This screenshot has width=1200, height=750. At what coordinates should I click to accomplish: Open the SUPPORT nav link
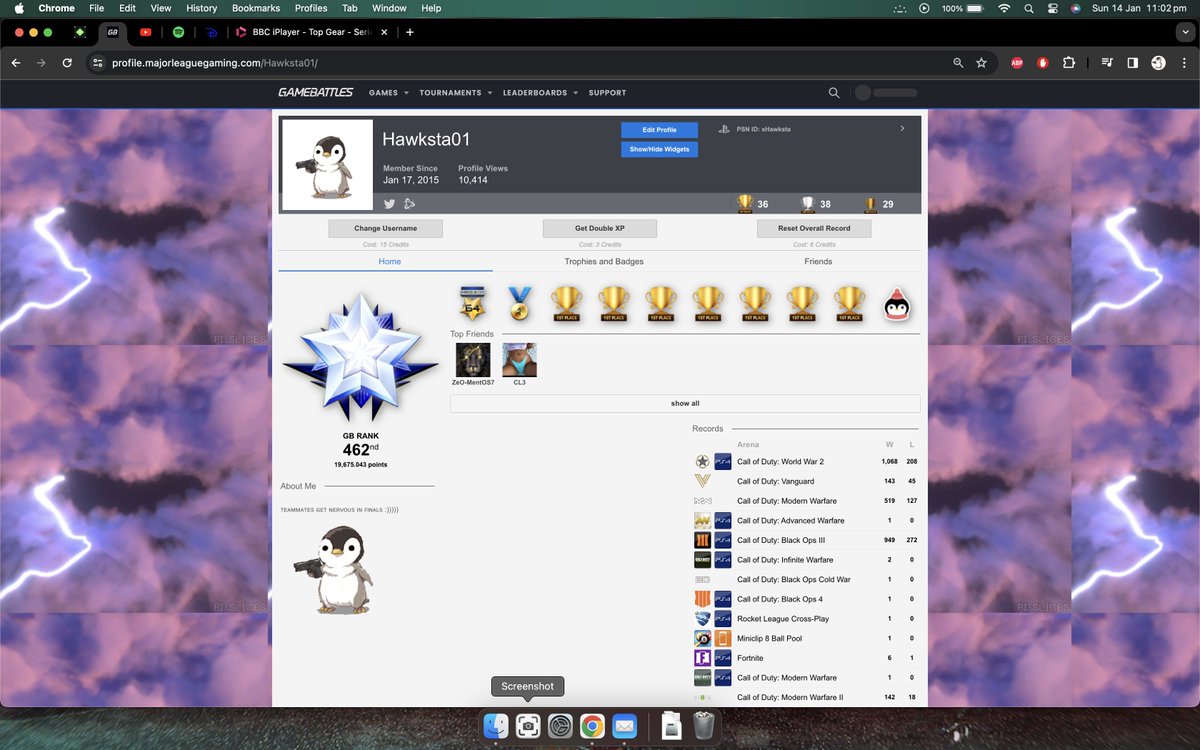(x=607, y=93)
